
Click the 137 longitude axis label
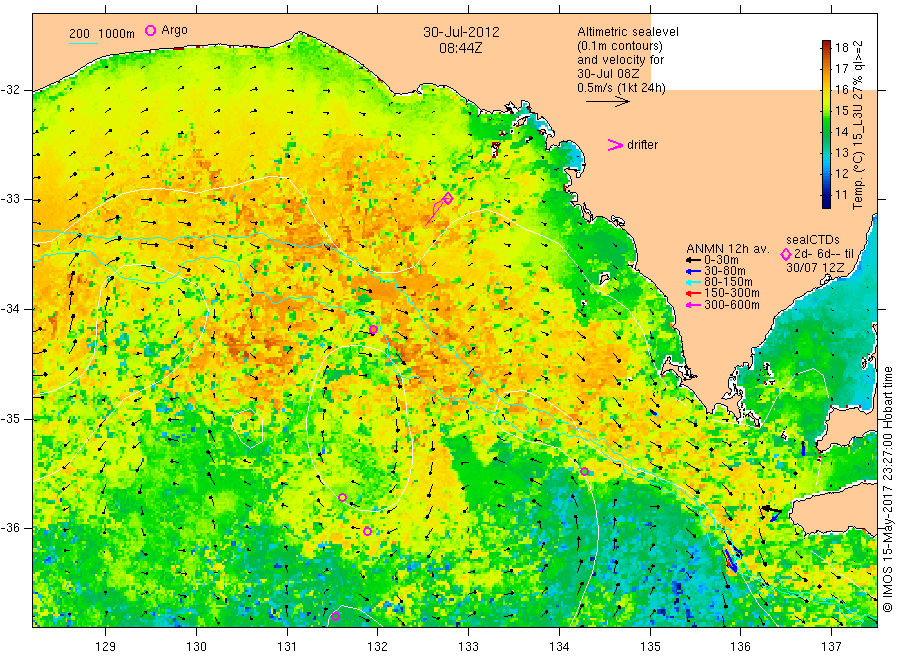pyautogui.click(x=832, y=647)
